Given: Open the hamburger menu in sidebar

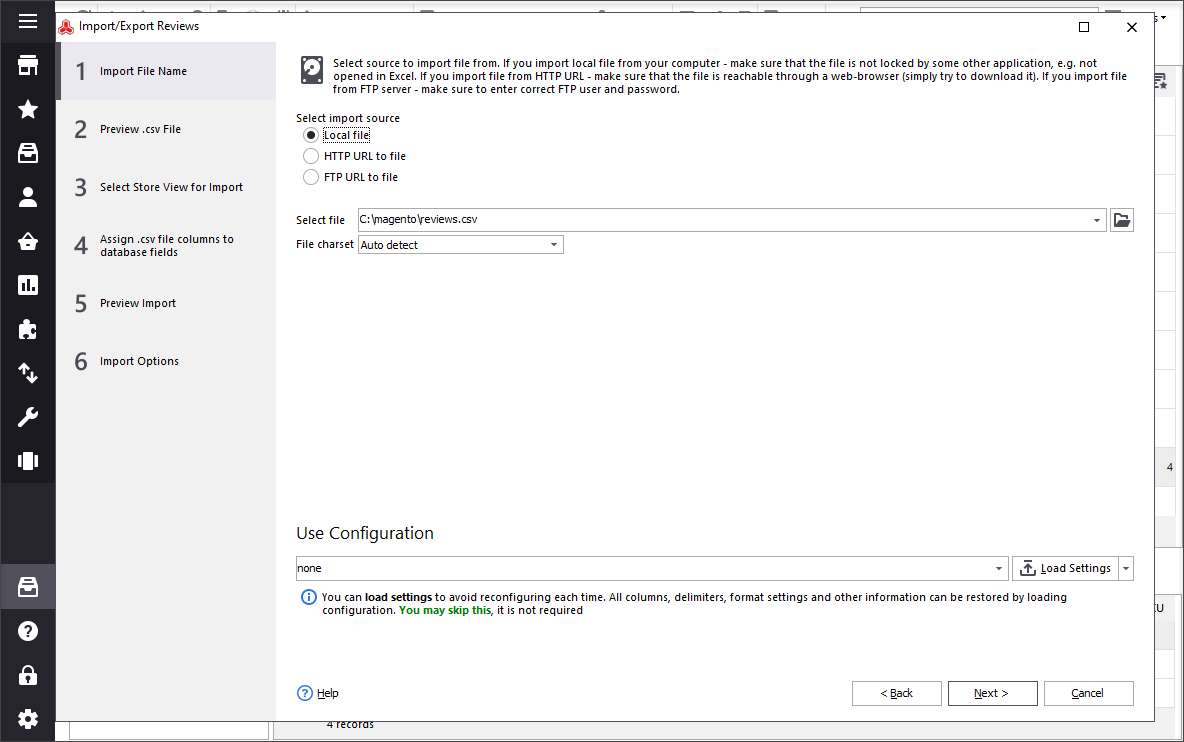Looking at the screenshot, I should point(28,21).
